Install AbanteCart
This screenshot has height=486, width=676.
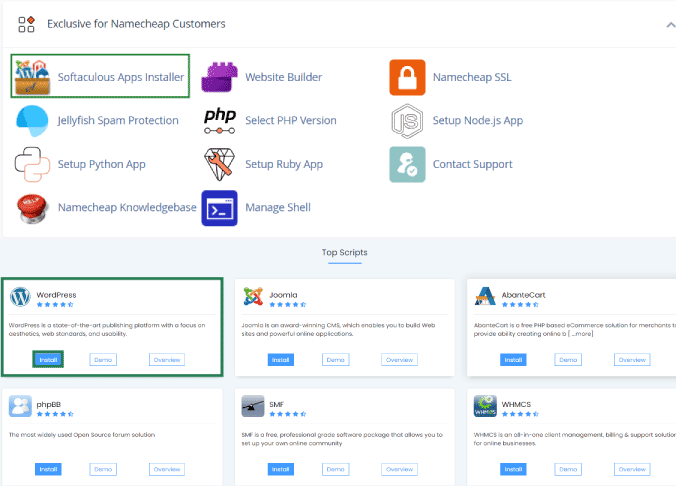pyautogui.click(x=513, y=360)
